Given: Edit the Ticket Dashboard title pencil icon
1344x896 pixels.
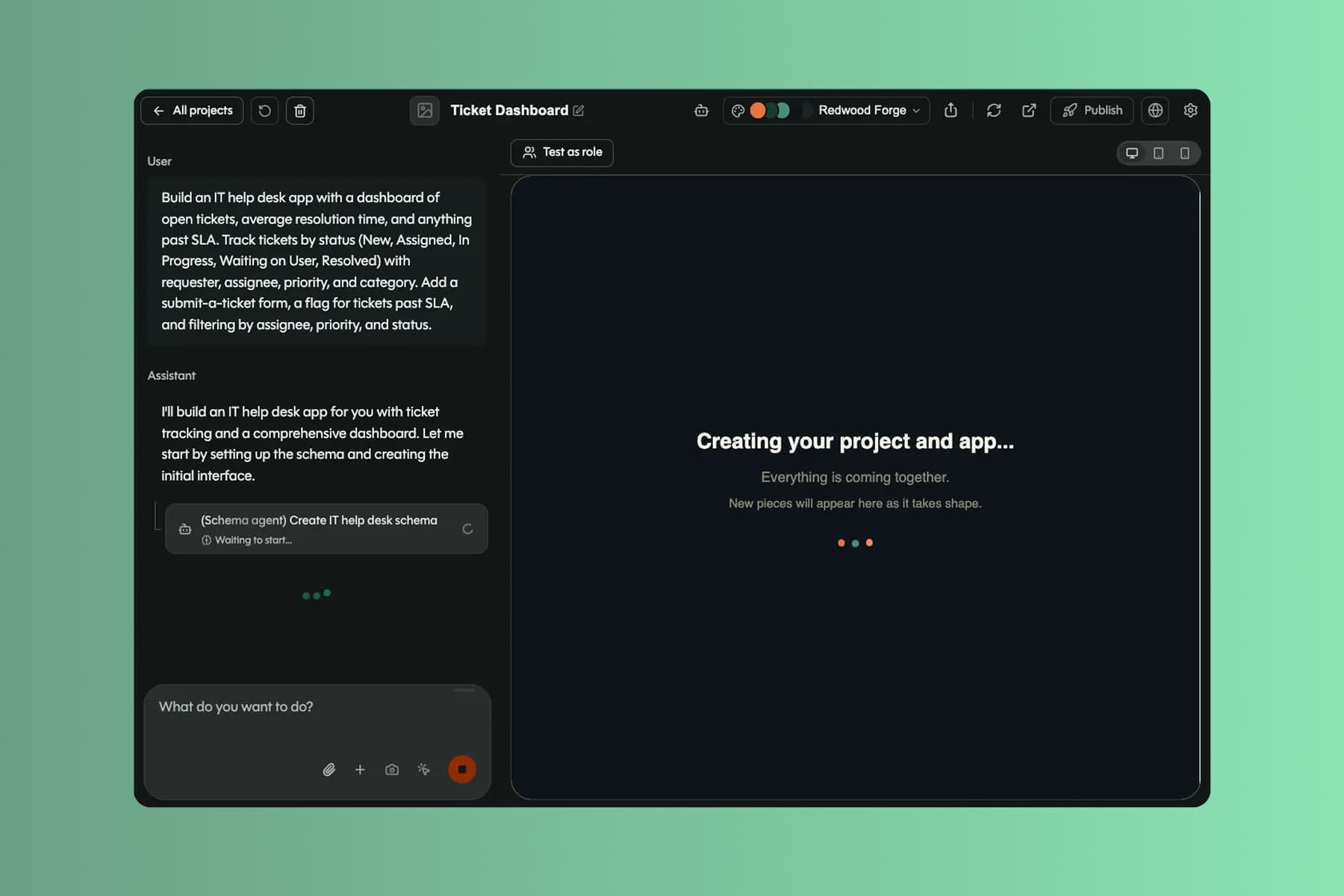Looking at the screenshot, I should pyautogui.click(x=579, y=111).
